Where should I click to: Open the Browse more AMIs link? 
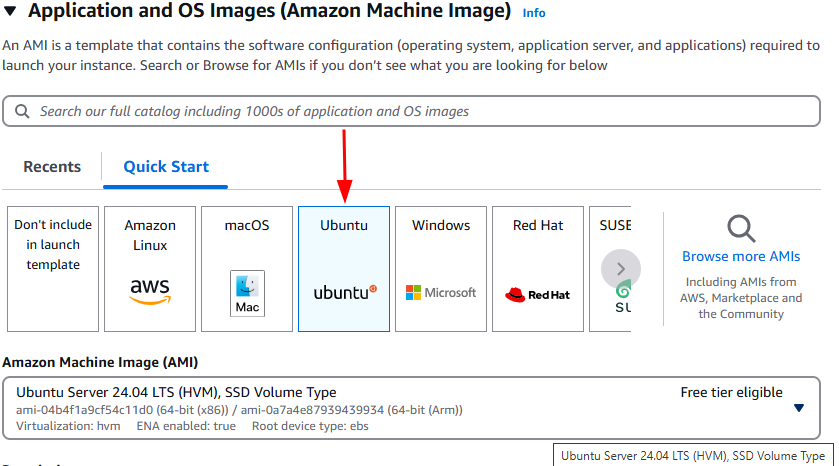point(741,256)
